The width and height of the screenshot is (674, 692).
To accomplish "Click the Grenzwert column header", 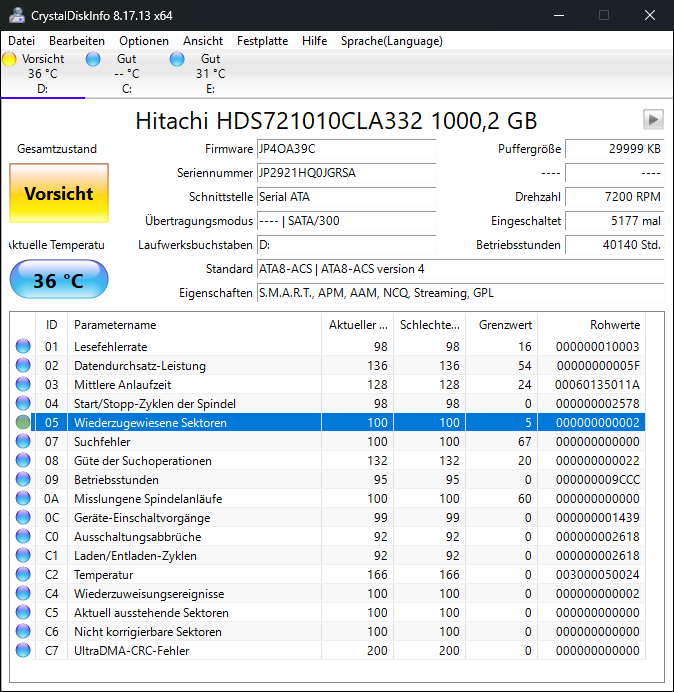I will [x=501, y=325].
